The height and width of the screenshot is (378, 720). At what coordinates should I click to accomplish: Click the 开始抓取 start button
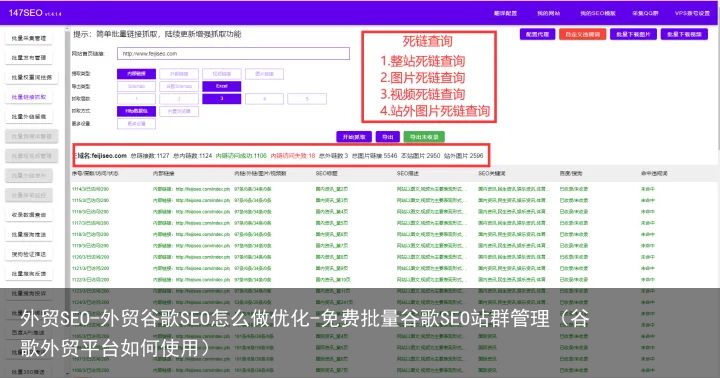pyautogui.click(x=354, y=137)
